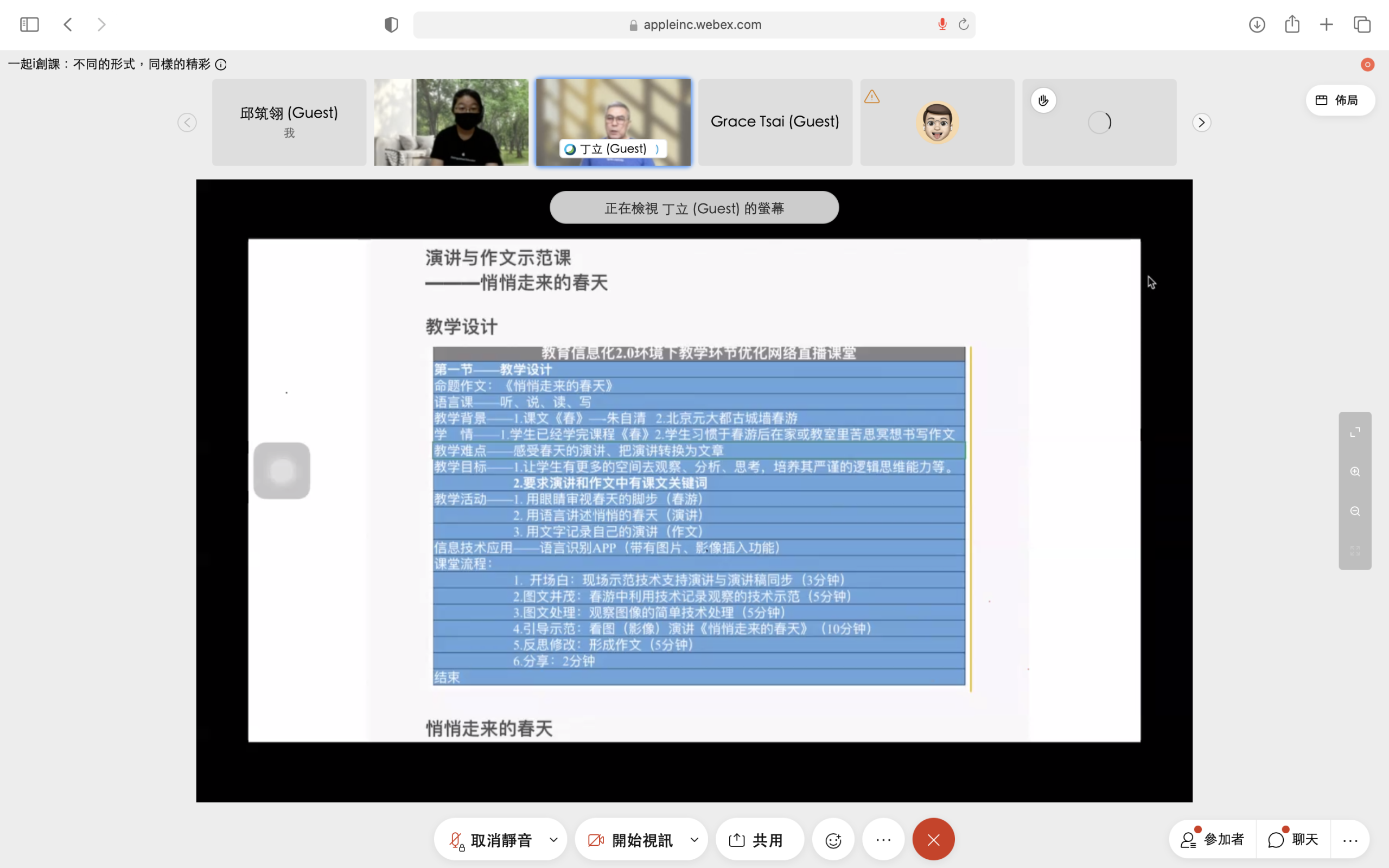This screenshot has width=1389, height=868.
Task: Open Safari downloads icon
Action: (x=1257, y=25)
